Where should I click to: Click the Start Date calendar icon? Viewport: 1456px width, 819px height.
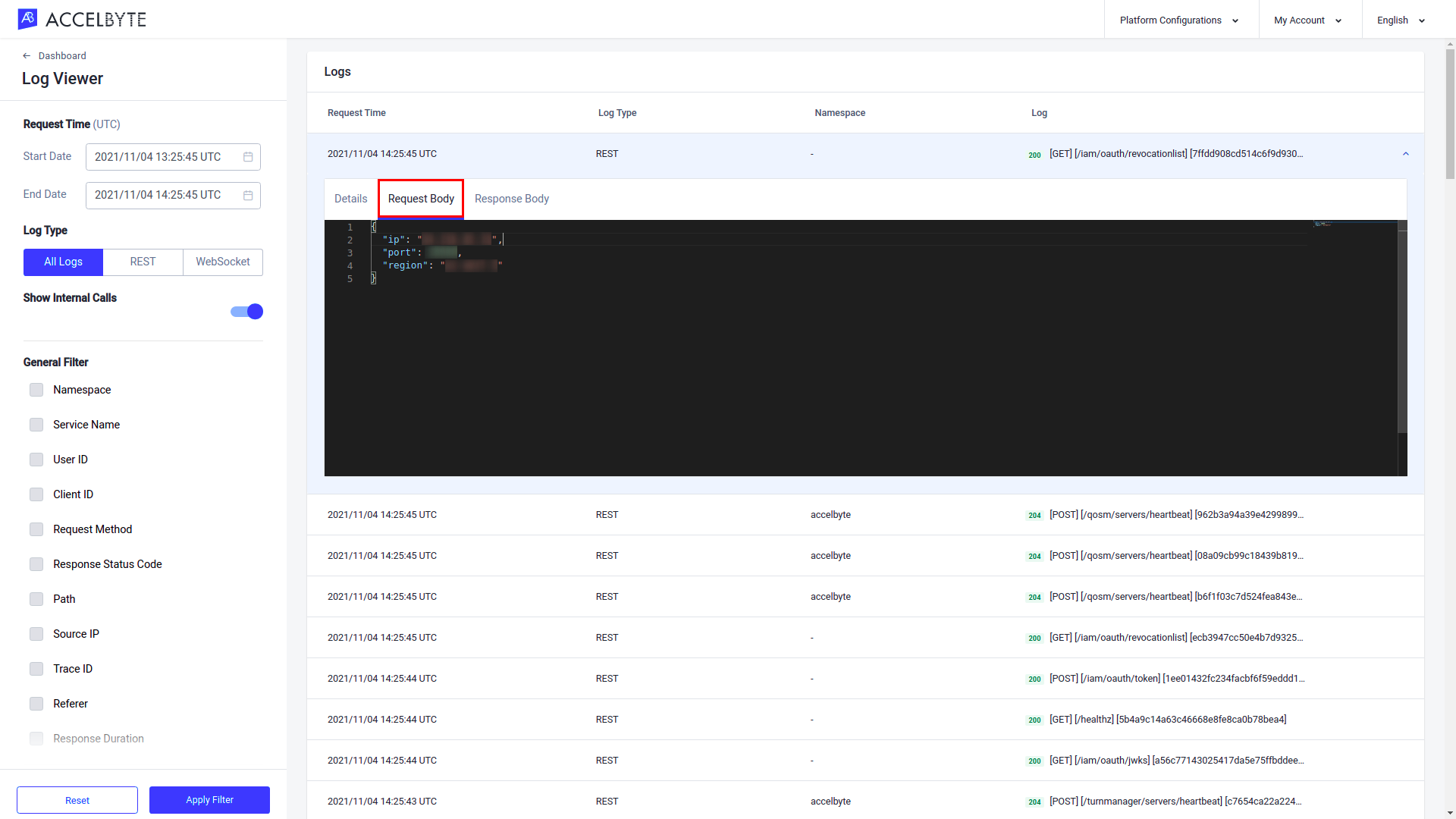(247, 157)
